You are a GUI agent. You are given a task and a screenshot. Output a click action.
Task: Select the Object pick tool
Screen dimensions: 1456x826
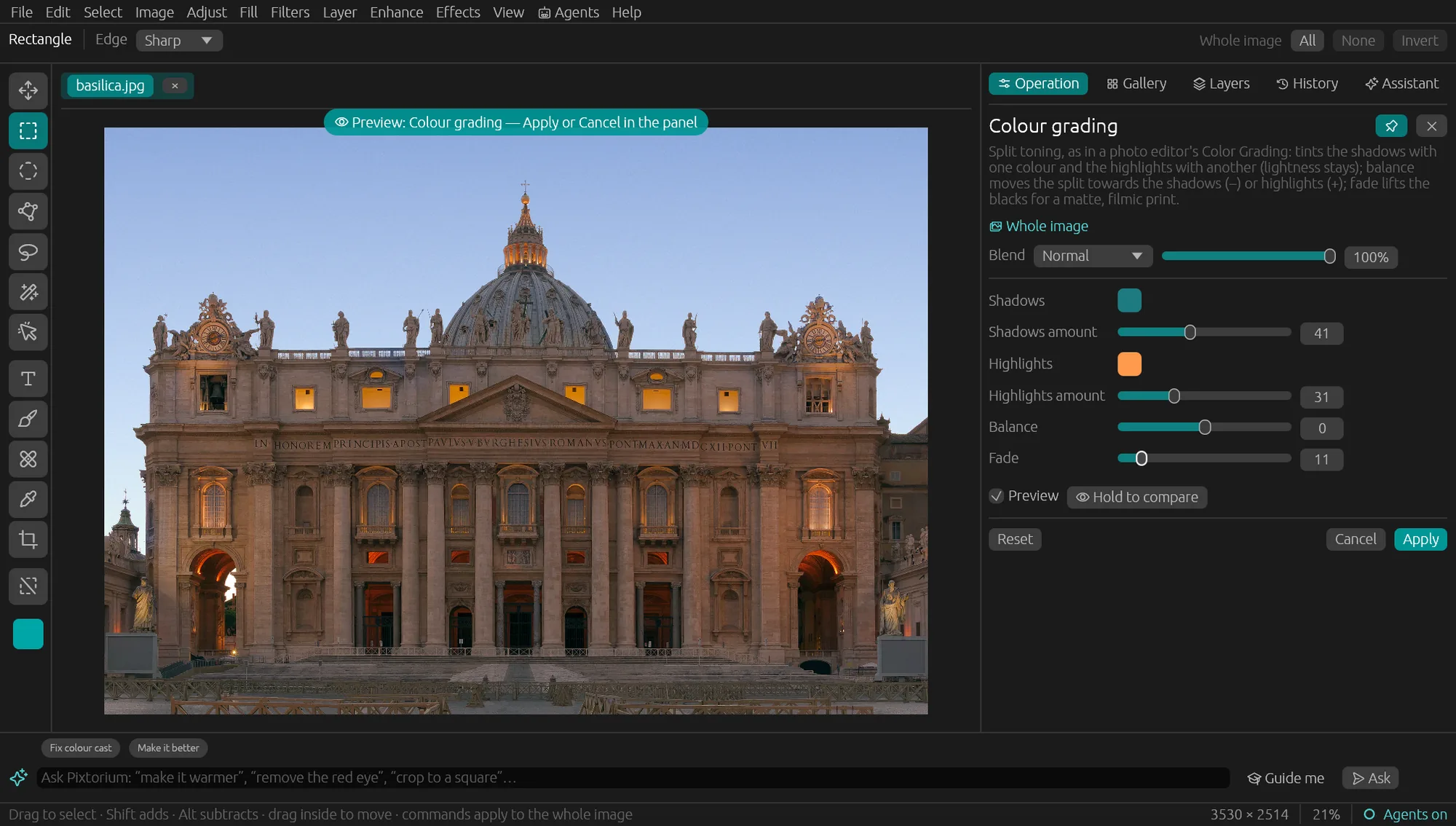(28, 332)
